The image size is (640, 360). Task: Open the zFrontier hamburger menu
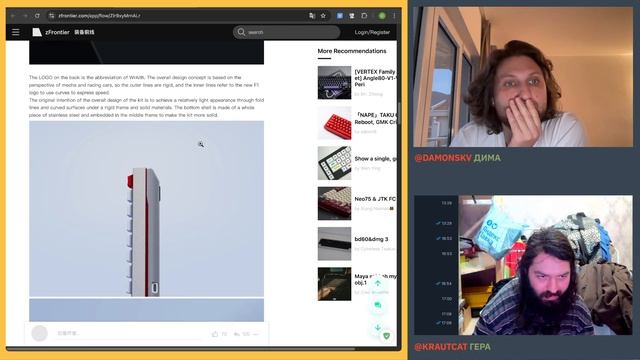point(16,32)
